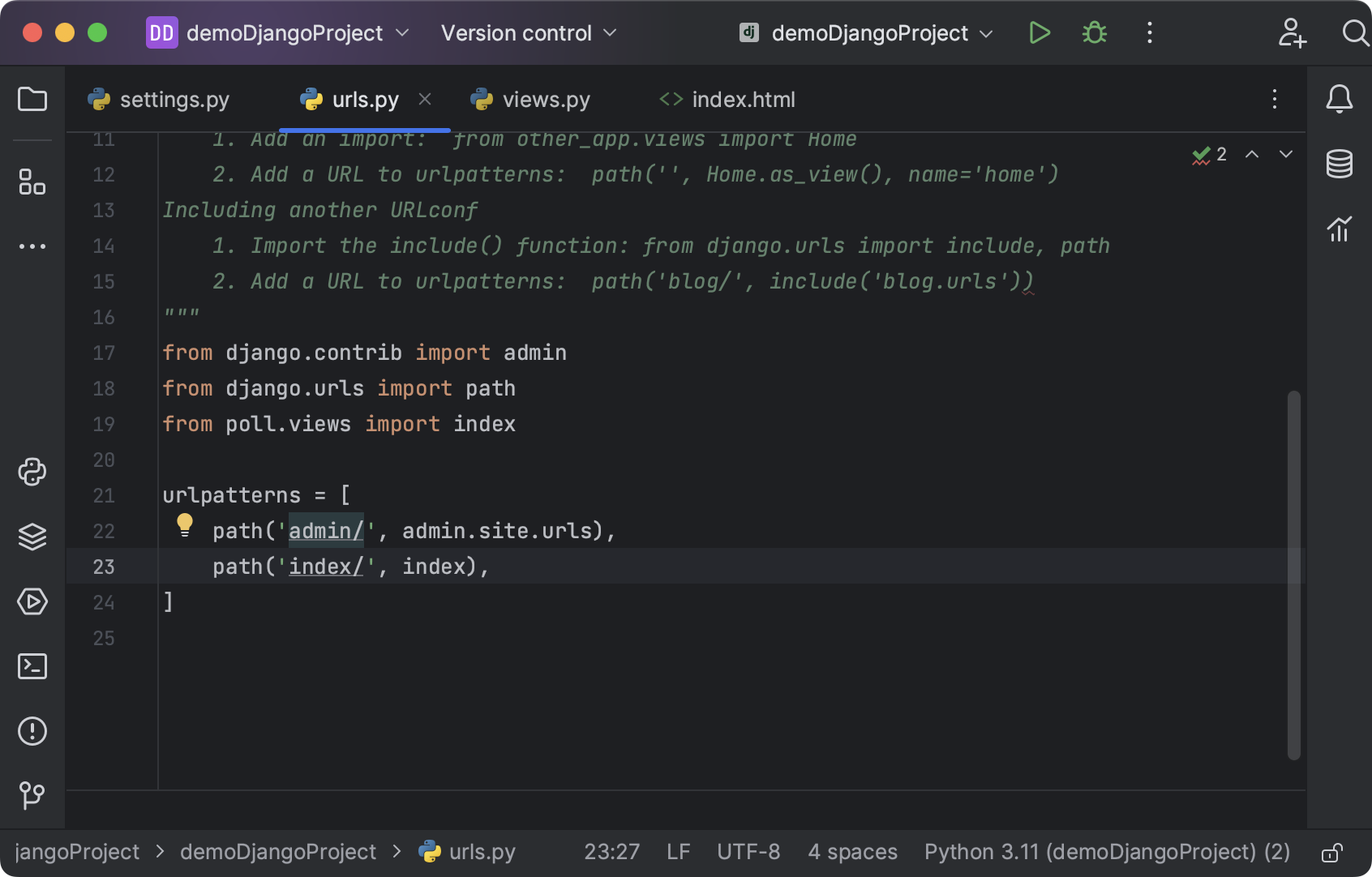Open the Notifications panel
Image resolution: width=1372 pixels, height=877 pixels.
click(x=1339, y=99)
